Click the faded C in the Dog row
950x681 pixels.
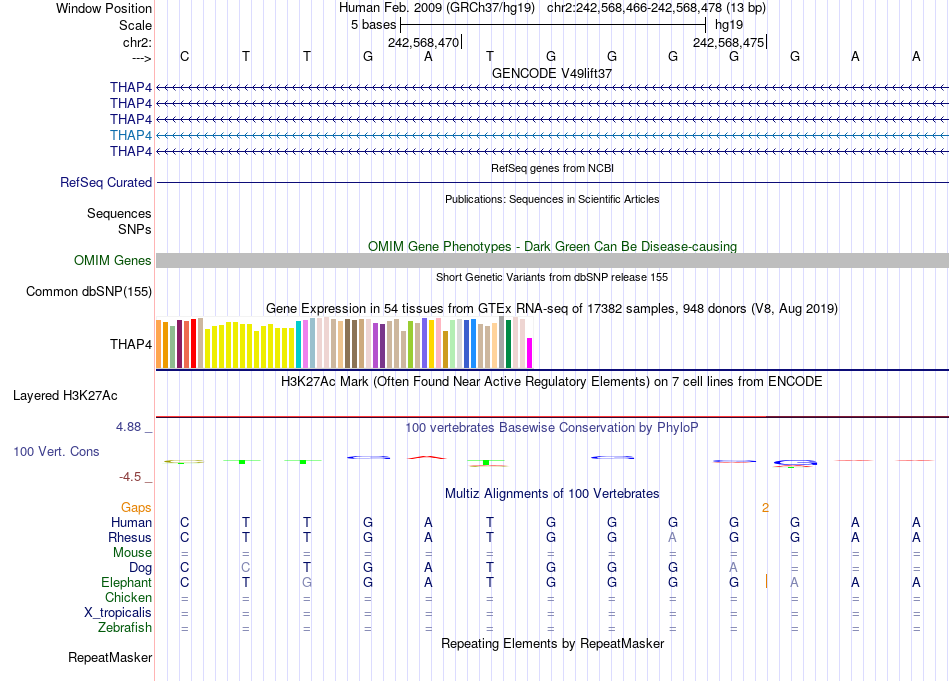245,568
